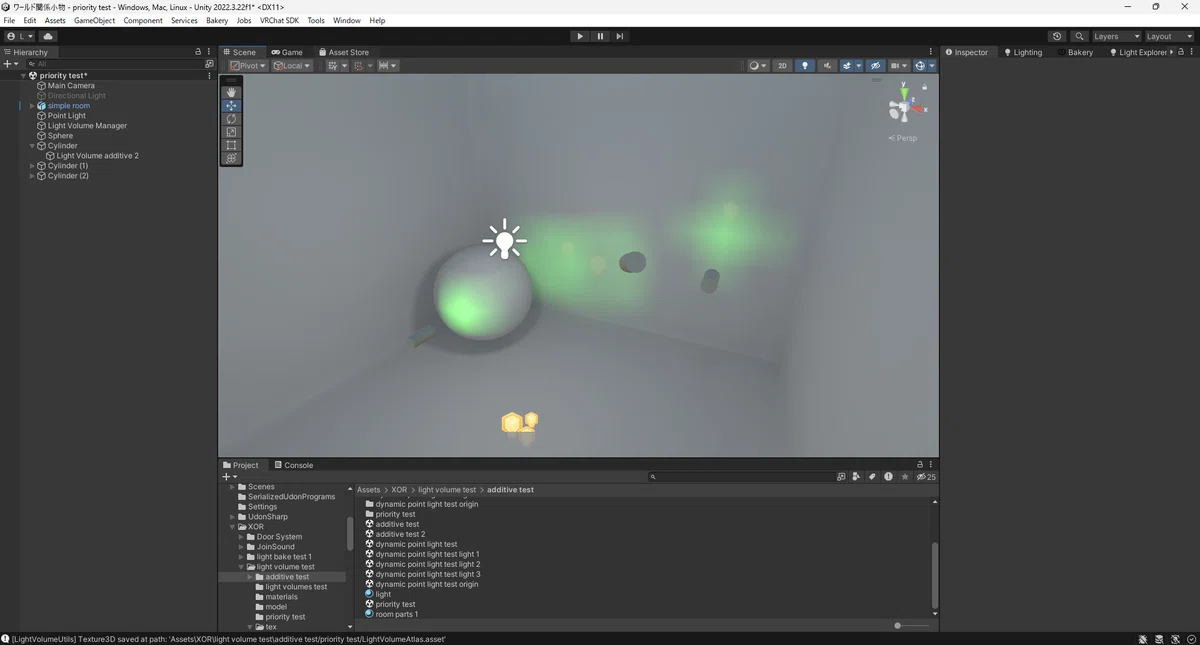This screenshot has width=1200, height=645.
Task: Toggle scene lighting bulb button
Action: click(805, 66)
